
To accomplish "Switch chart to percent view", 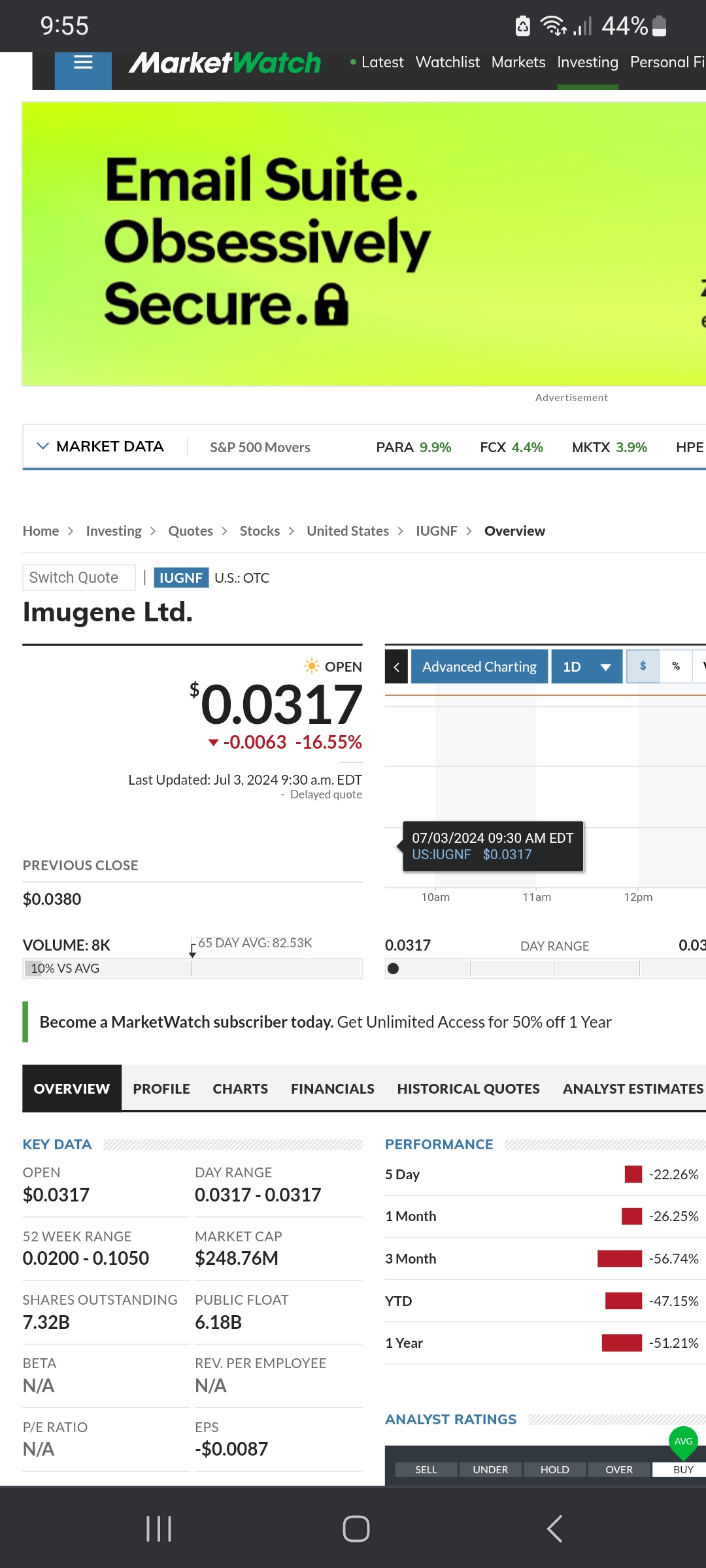I will point(676,666).
